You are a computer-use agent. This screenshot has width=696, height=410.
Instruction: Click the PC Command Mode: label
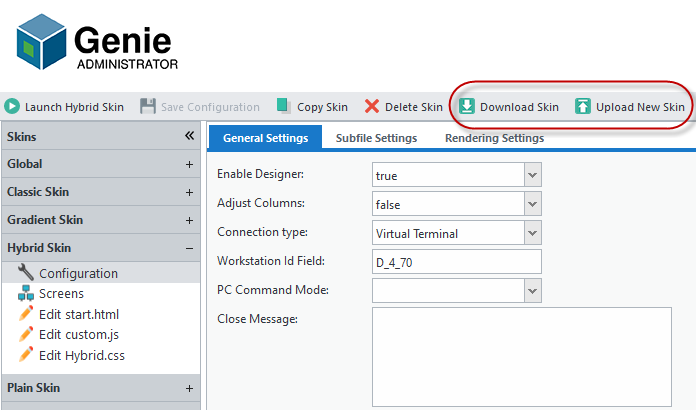click(273, 290)
